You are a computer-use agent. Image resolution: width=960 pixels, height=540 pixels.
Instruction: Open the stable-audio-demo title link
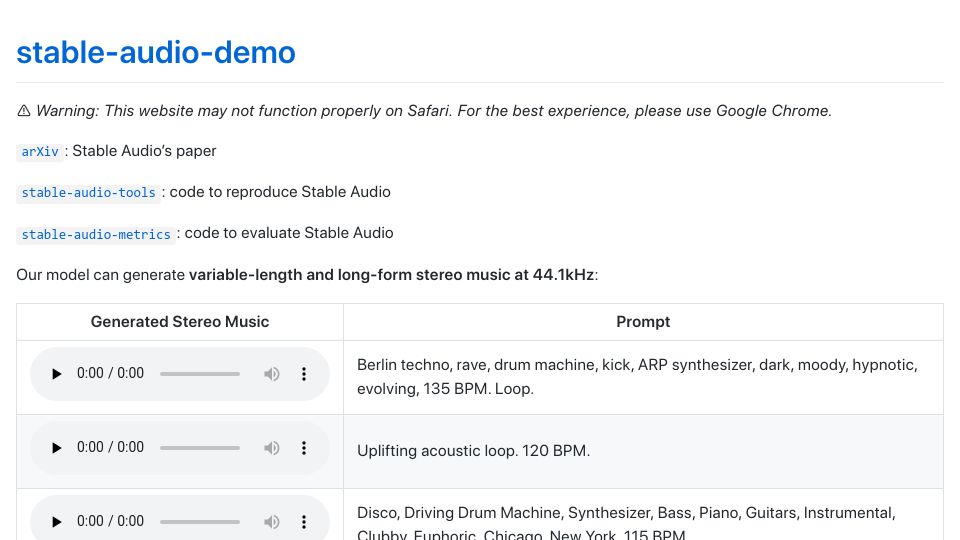coord(156,52)
